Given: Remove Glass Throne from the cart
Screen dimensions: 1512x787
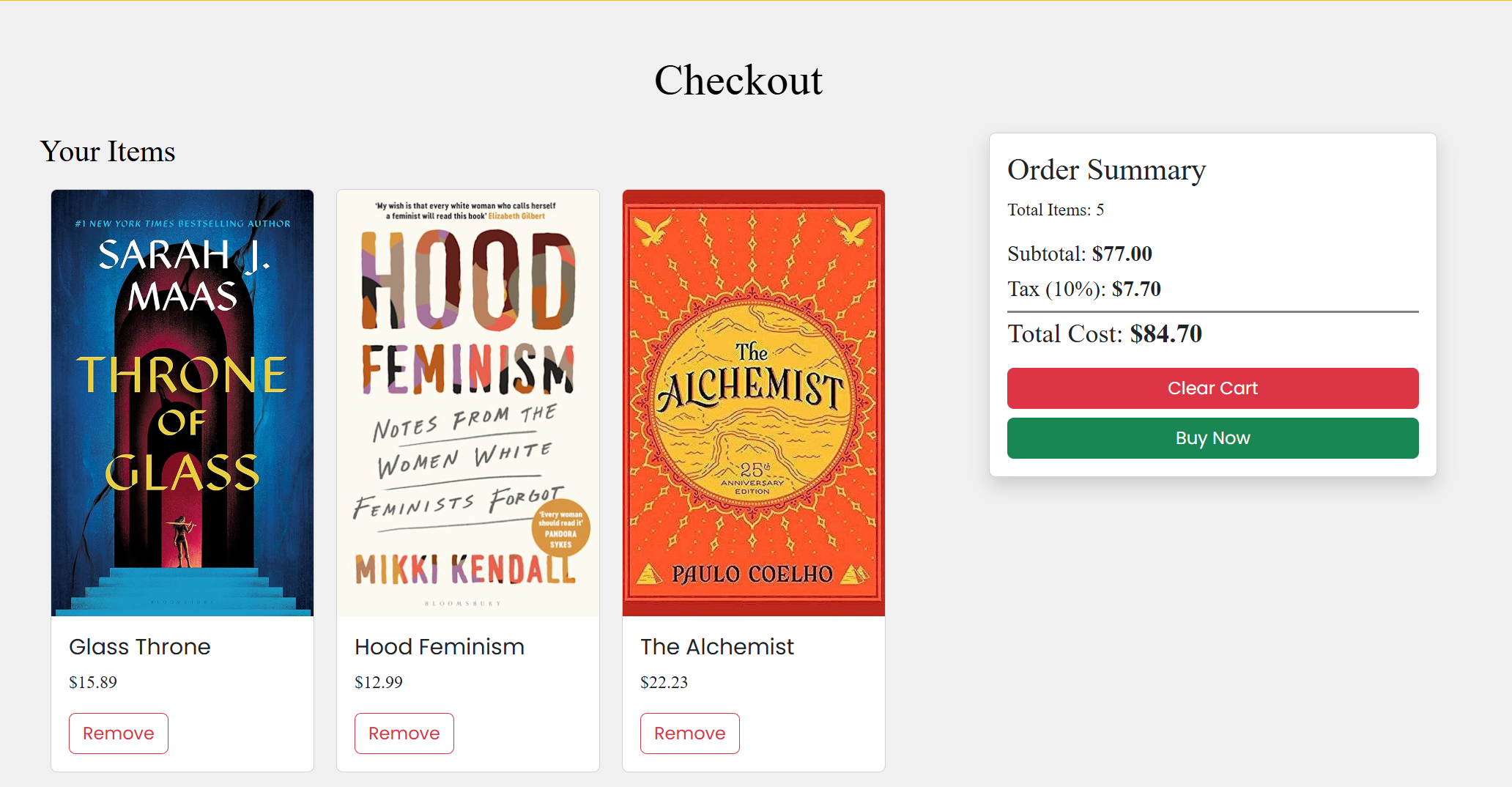Looking at the screenshot, I should (x=119, y=734).
